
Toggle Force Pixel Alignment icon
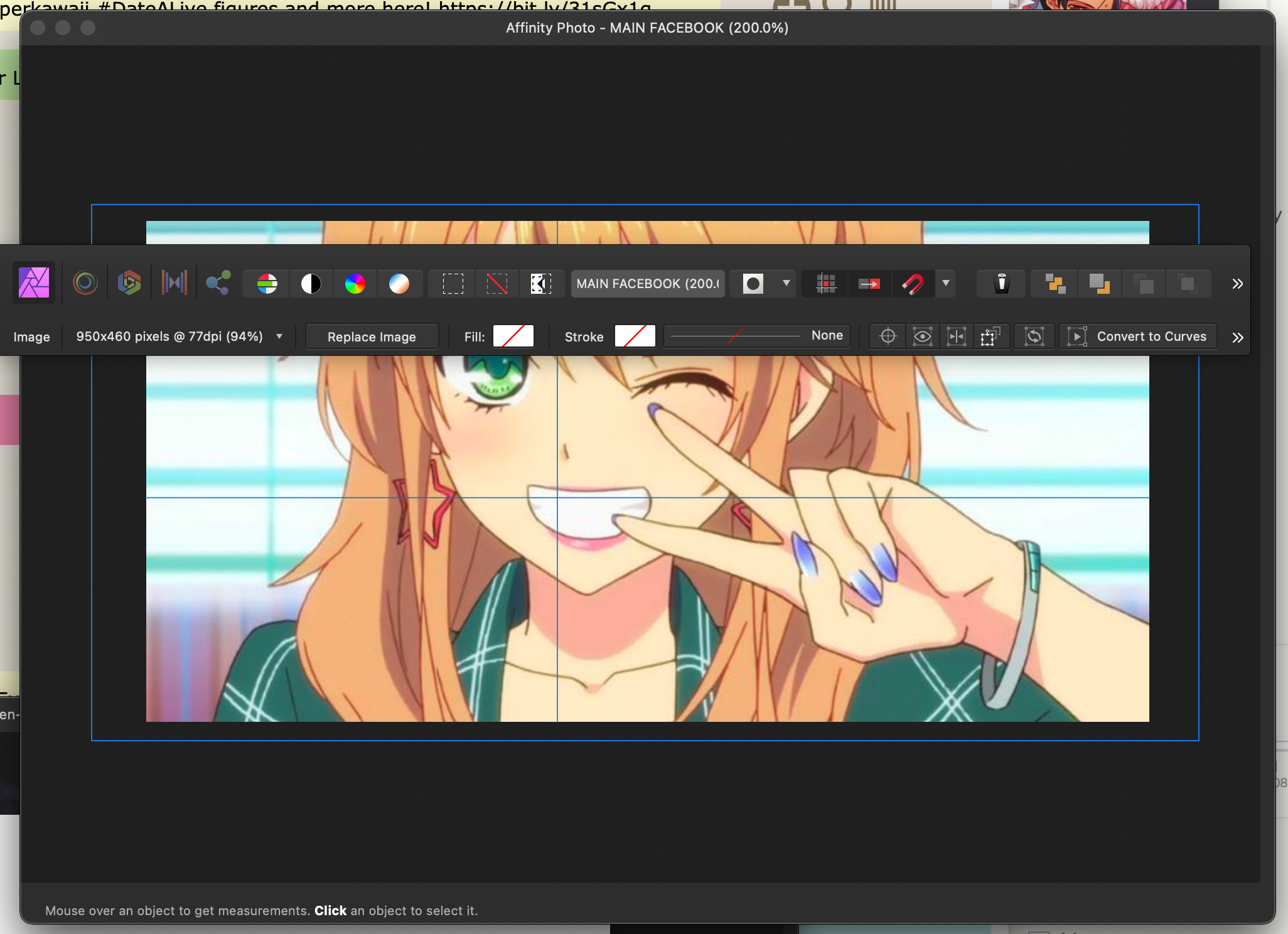826,284
